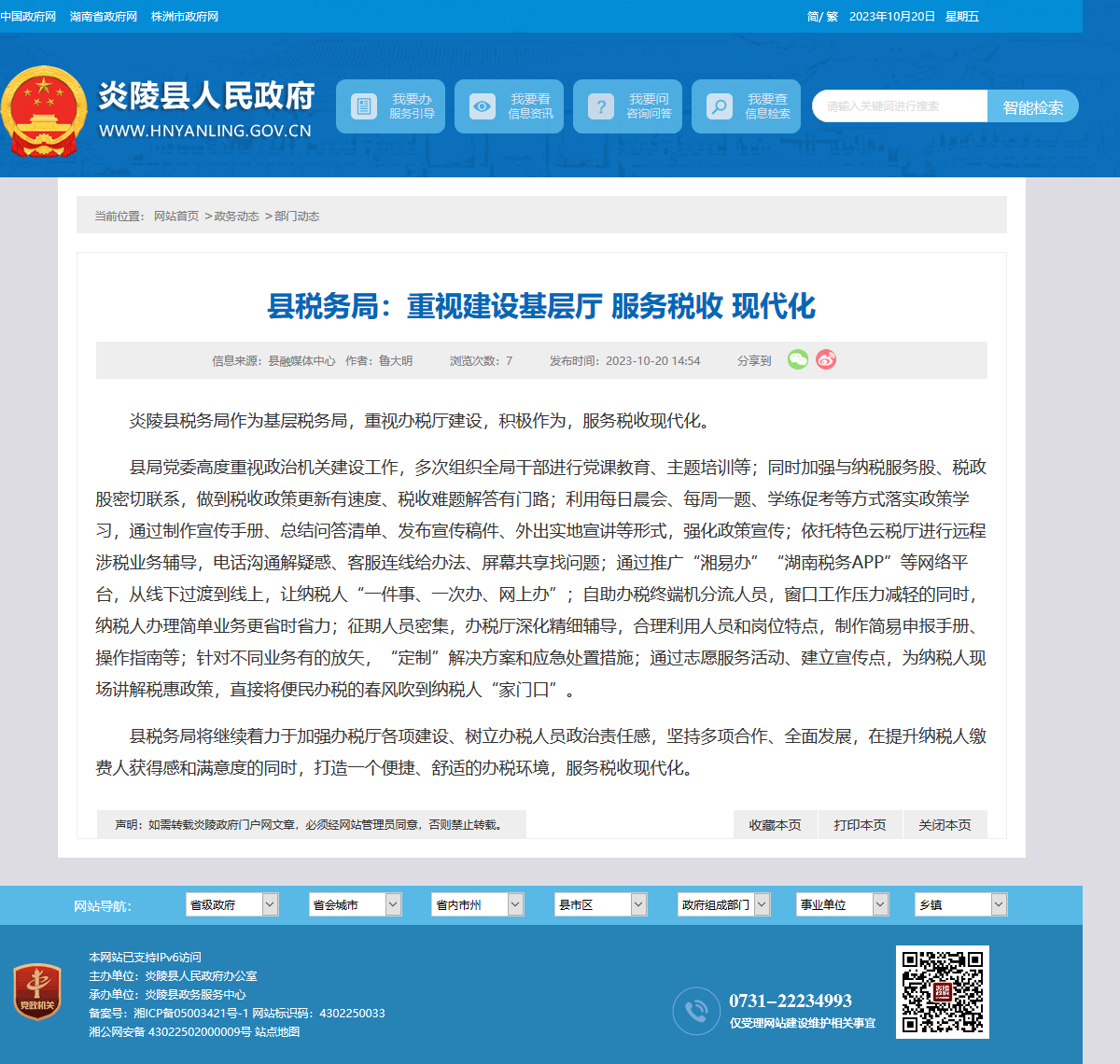
Task: Click the 打印本页 button
Action: 860,825
